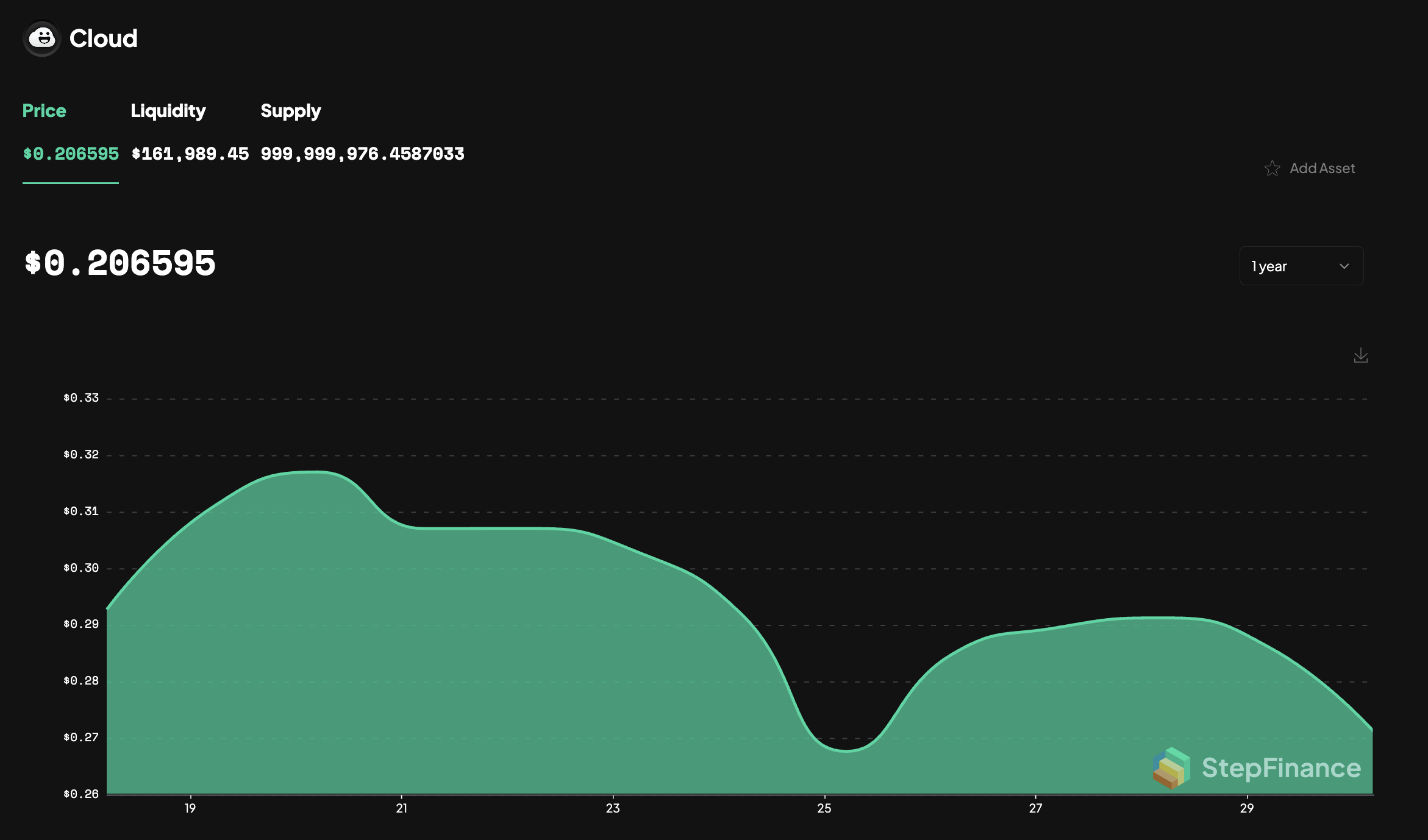Click the Cloud token title
Viewport: 1428px width, 840px height.
103,38
